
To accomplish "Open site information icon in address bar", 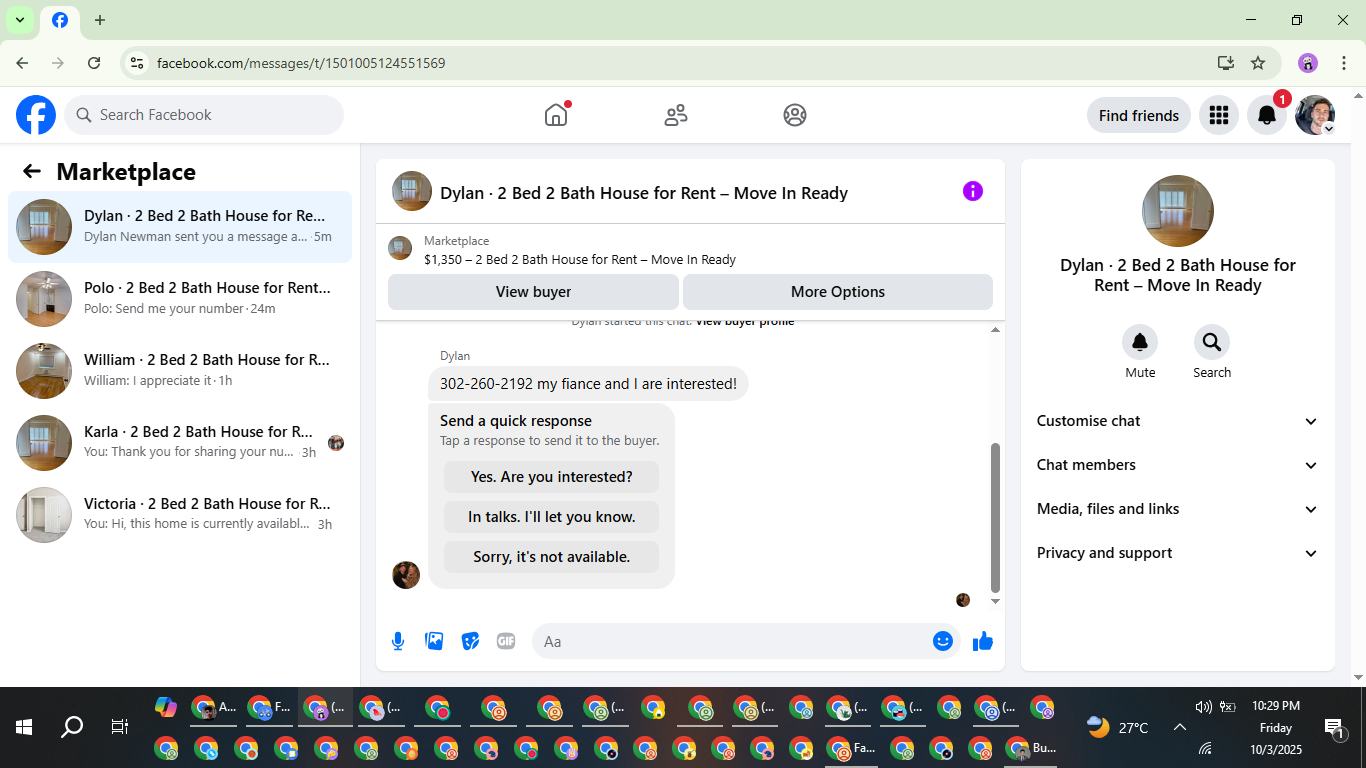I will tap(137, 63).
